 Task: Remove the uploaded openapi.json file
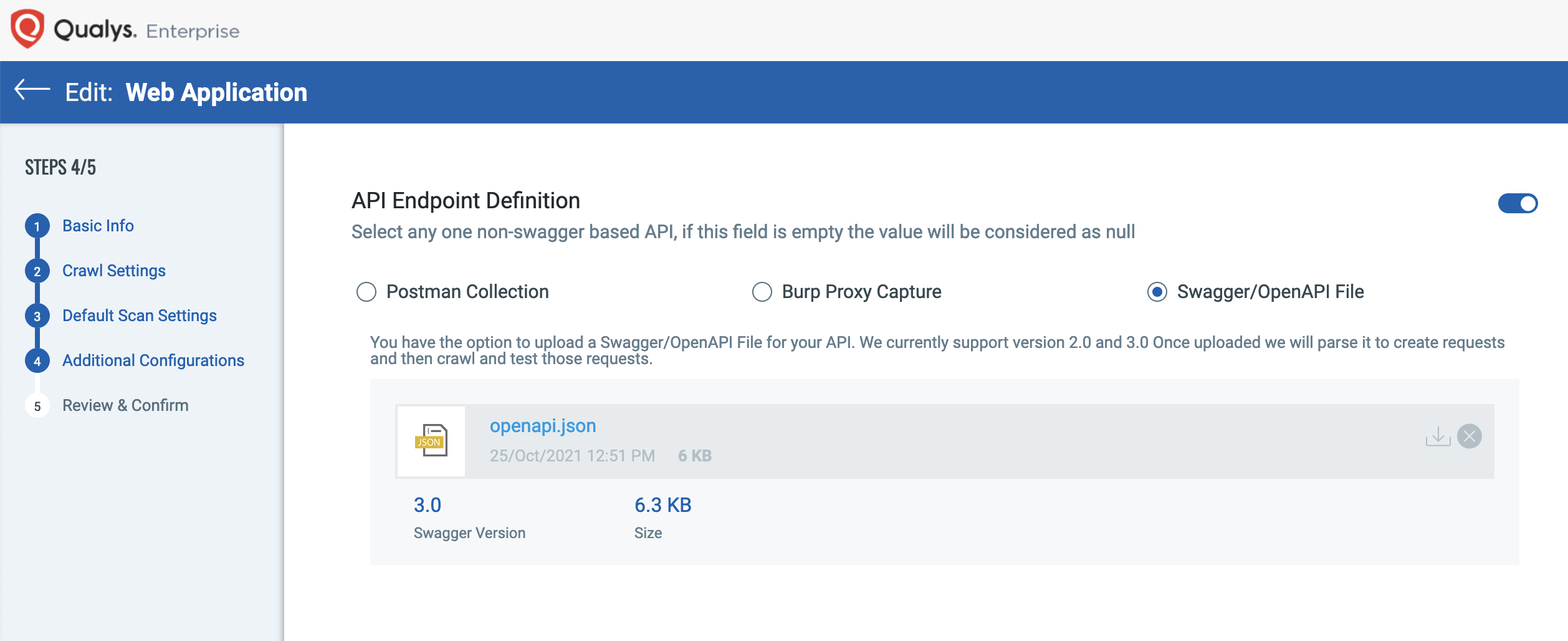click(1470, 436)
